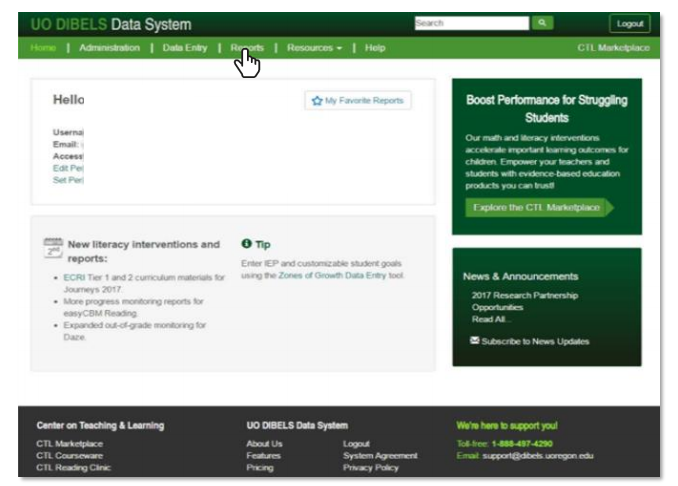This screenshot has height=486, width=678.
Task: Click the green search magnifier button
Action: [x=542, y=23]
